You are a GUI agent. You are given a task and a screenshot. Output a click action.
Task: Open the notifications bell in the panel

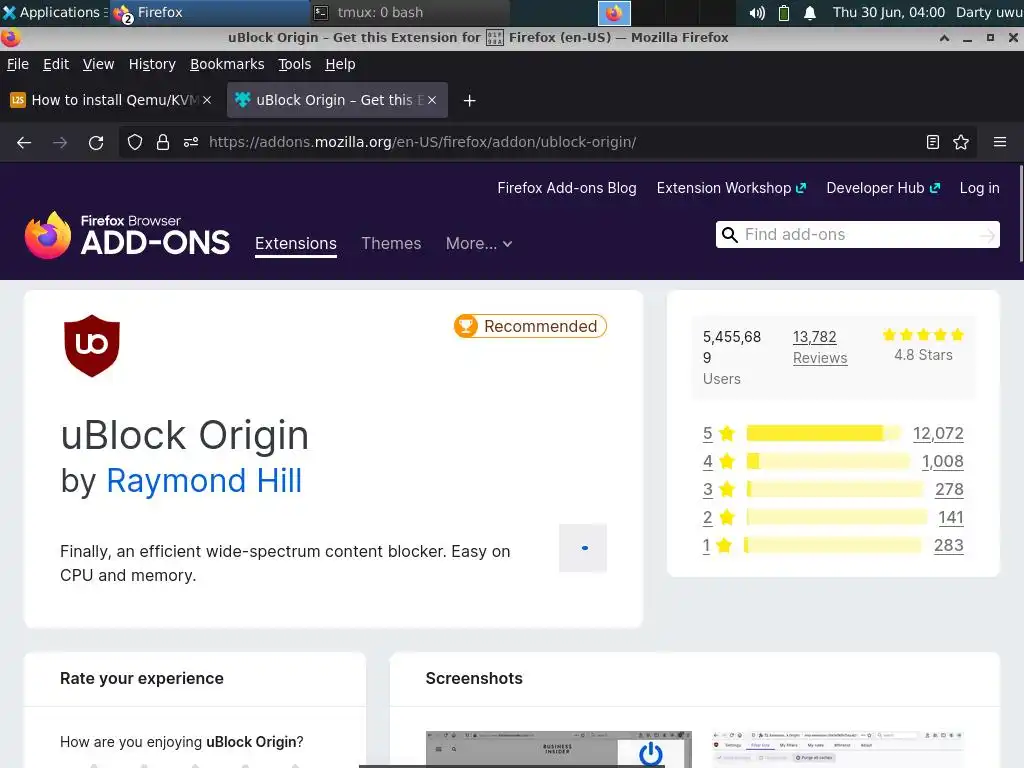click(x=810, y=12)
